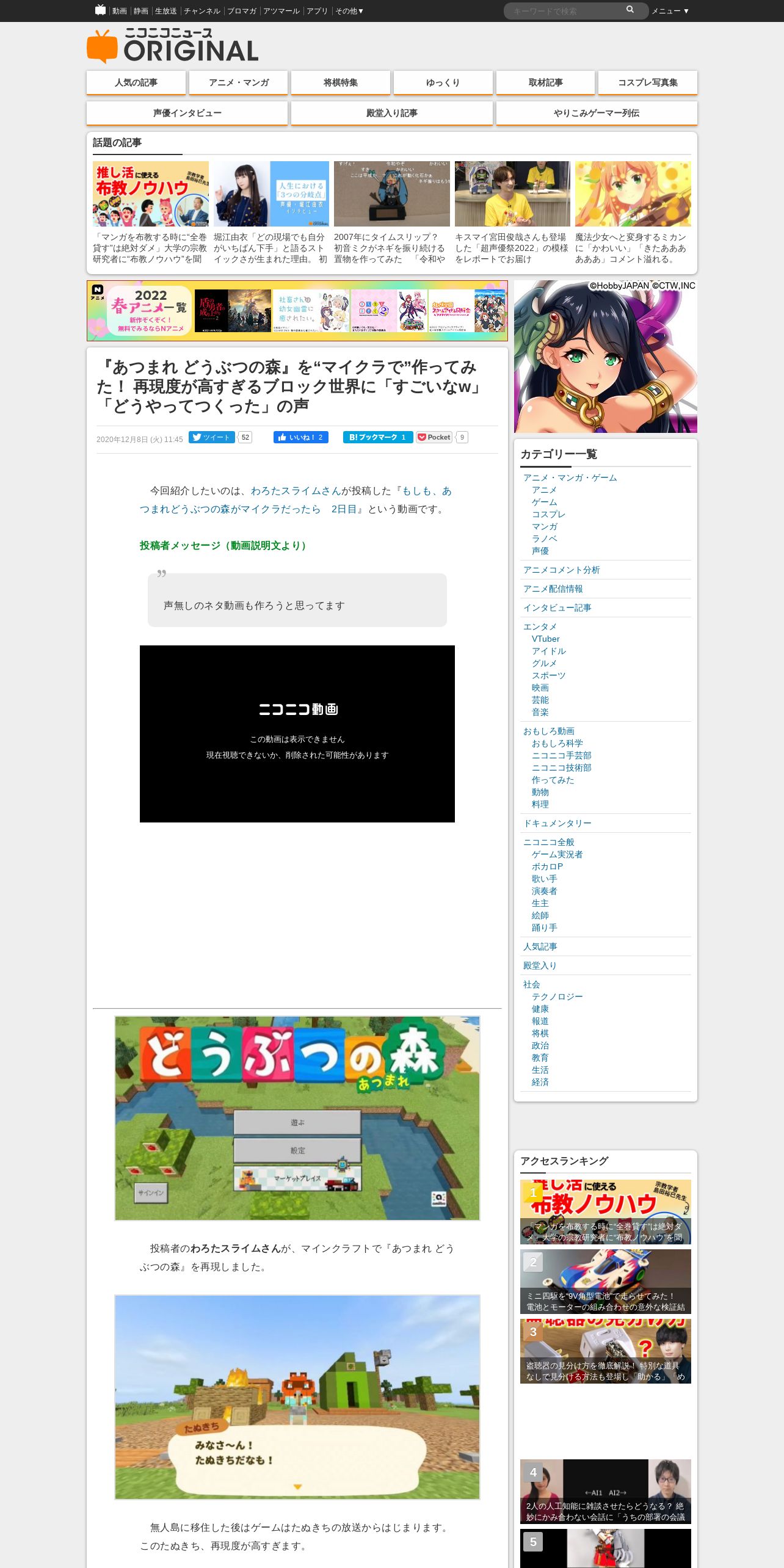Click the 2022春アニメ一覧 banner
This screenshot has height=1568, width=784.
point(297,311)
